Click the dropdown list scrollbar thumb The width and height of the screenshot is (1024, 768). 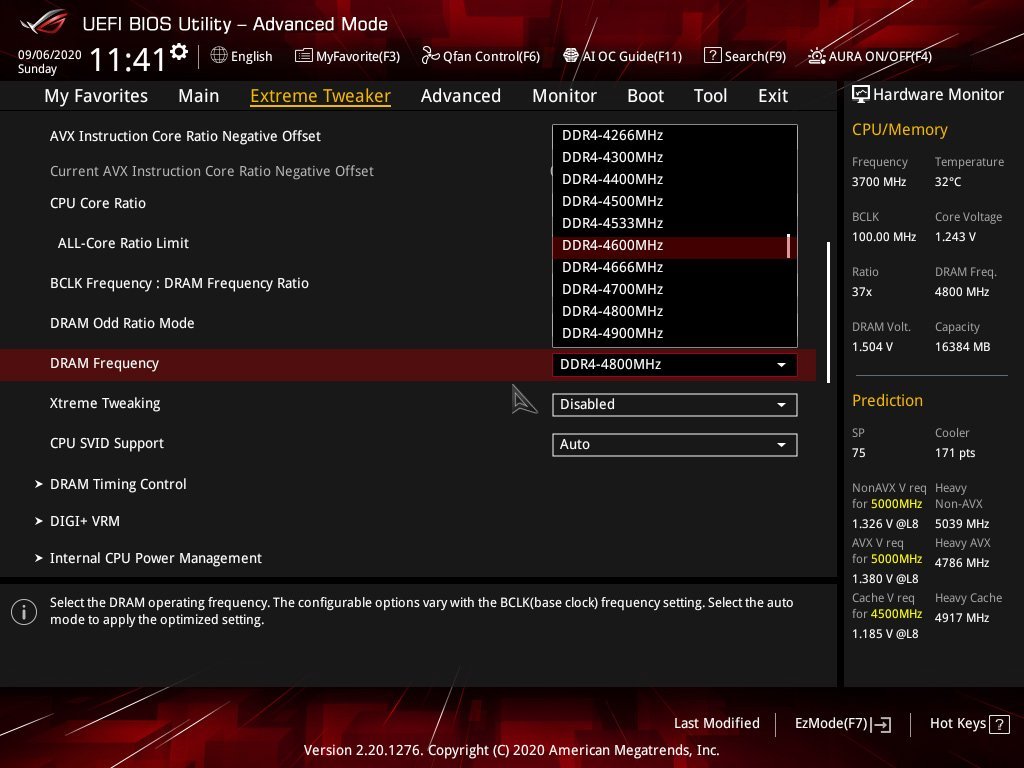[x=789, y=246]
